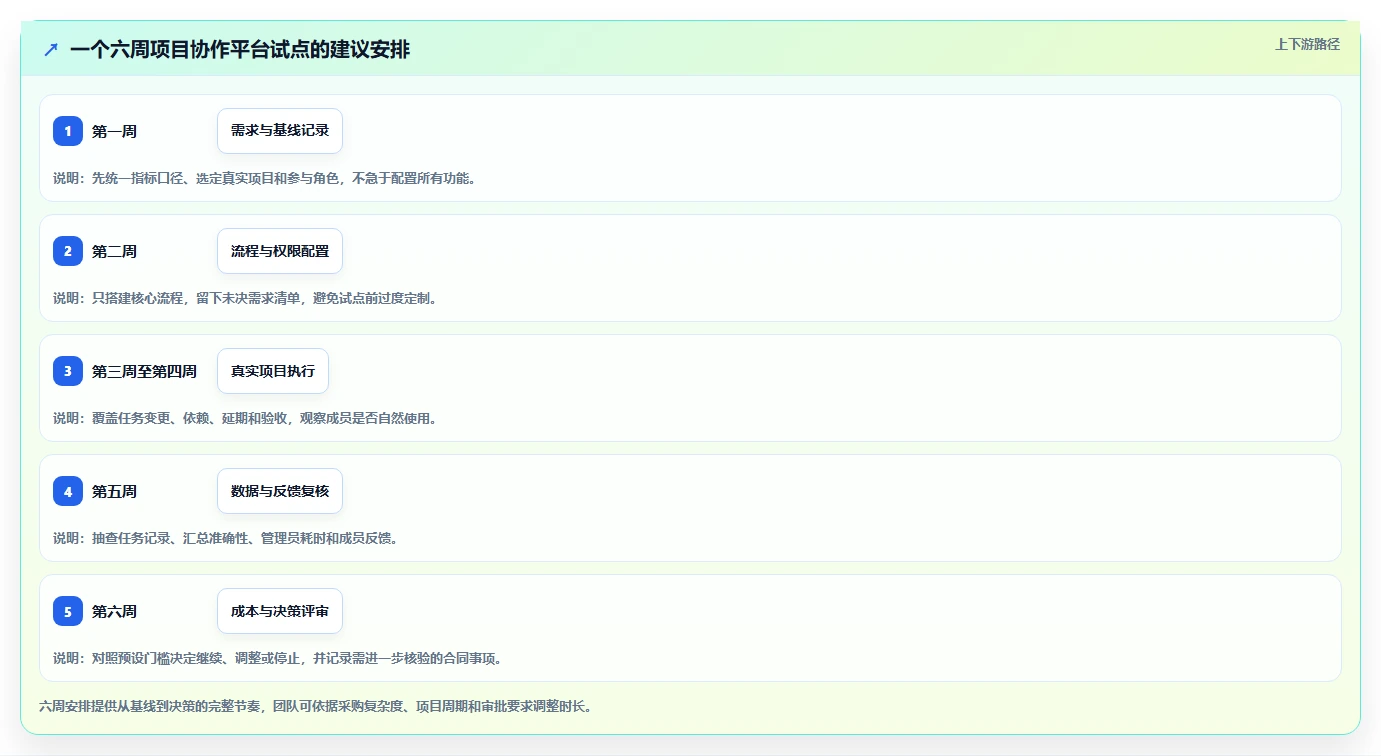Click the note starting 覆盖任务变更
This screenshot has width=1381, height=756.
(245, 418)
